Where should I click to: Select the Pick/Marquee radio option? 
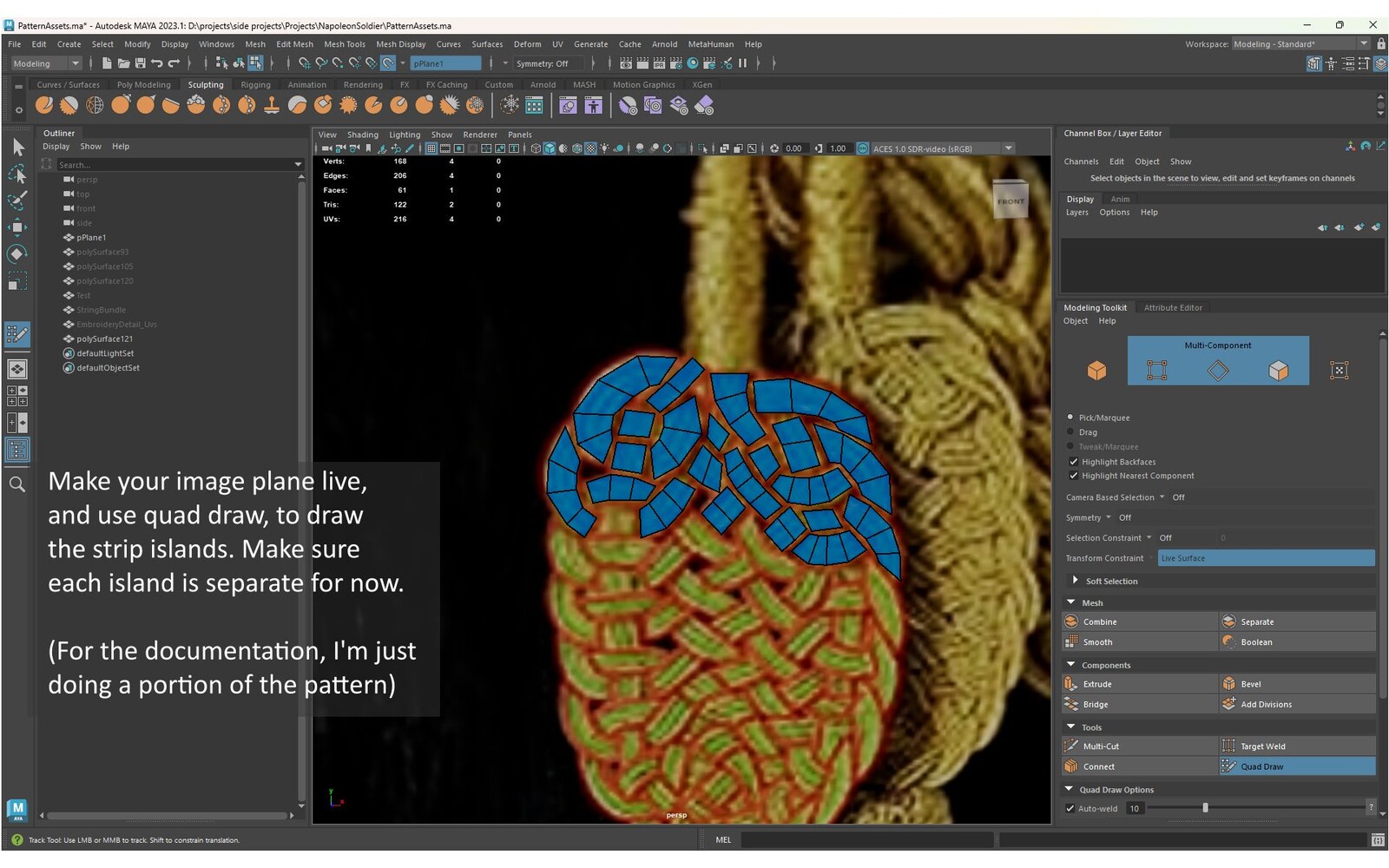pyautogui.click(x=1070, y=418)
